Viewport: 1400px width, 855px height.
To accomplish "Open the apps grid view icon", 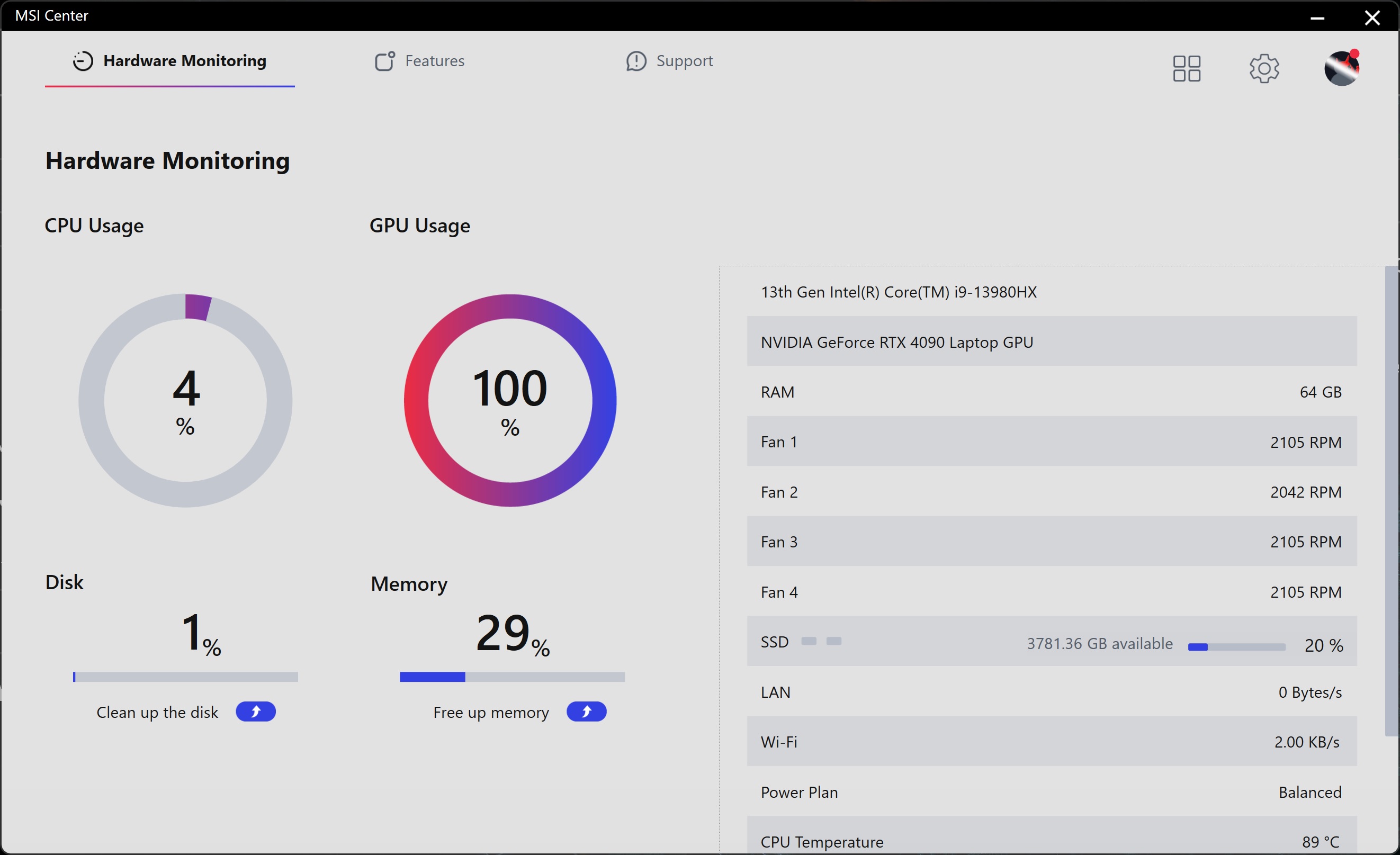I will coord(1187,68).
